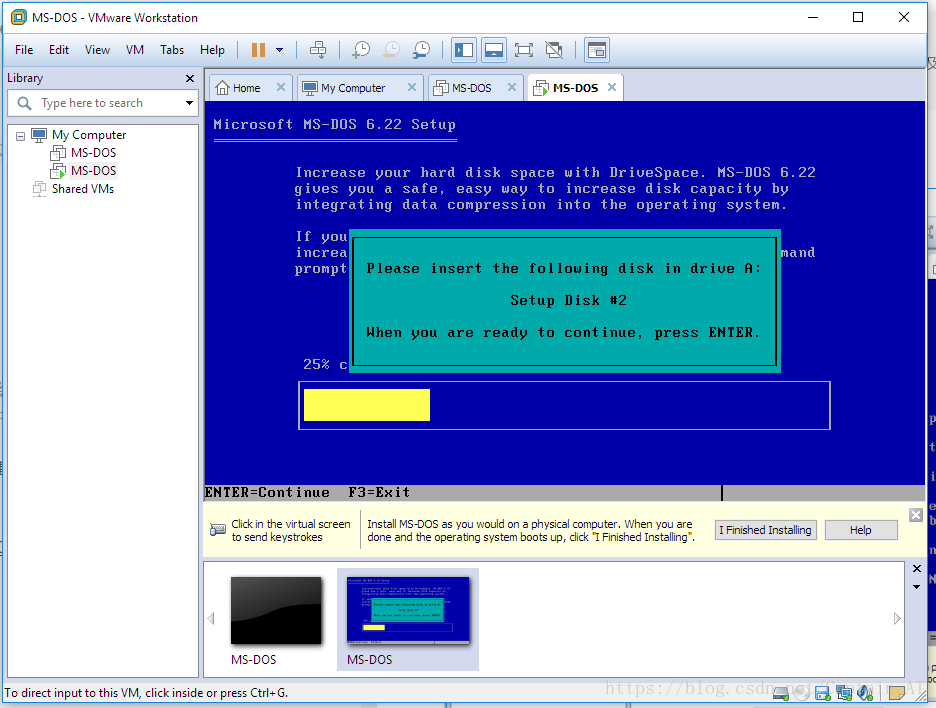Image resolution: width=936 pixels, height=708 pixels.
Task: Open the Help menu
Action: click(x=212, y=50)
